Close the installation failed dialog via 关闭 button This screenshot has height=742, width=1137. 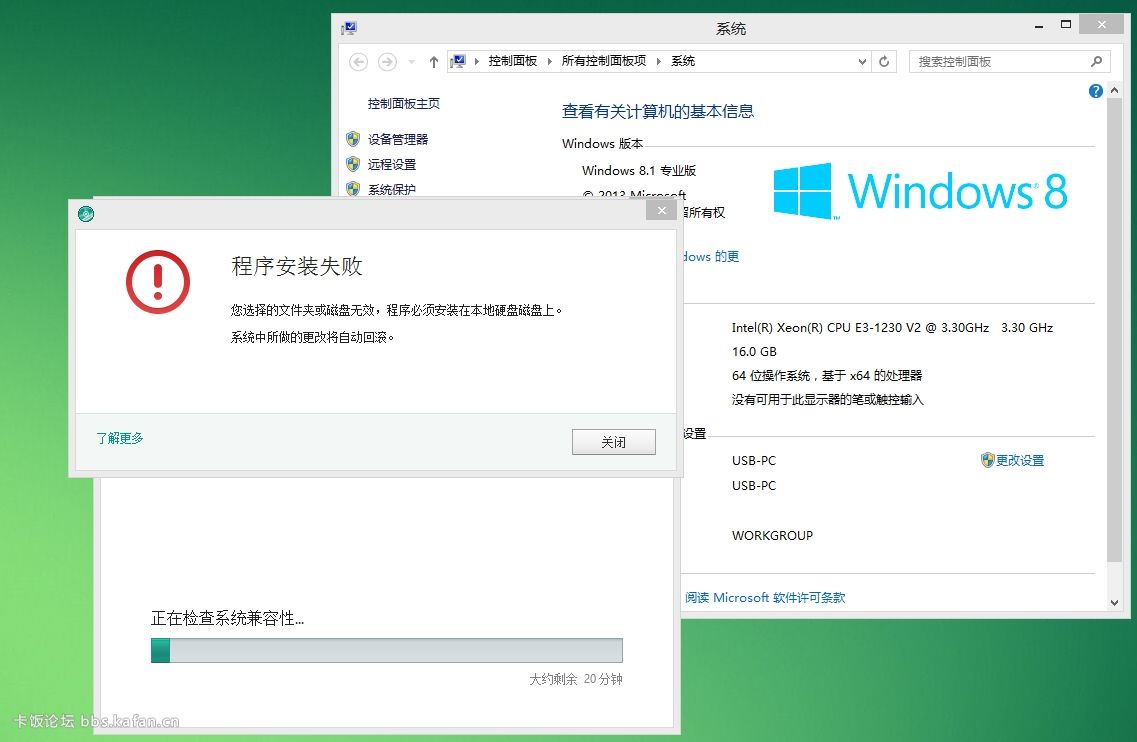click(613, 442)
